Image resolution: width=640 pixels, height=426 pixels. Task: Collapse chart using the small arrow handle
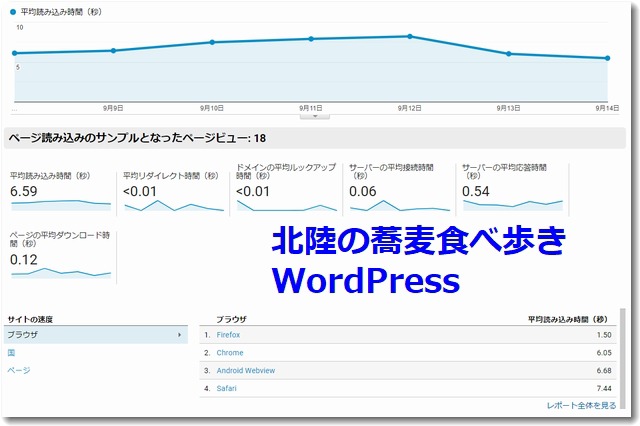pos(315,116)
